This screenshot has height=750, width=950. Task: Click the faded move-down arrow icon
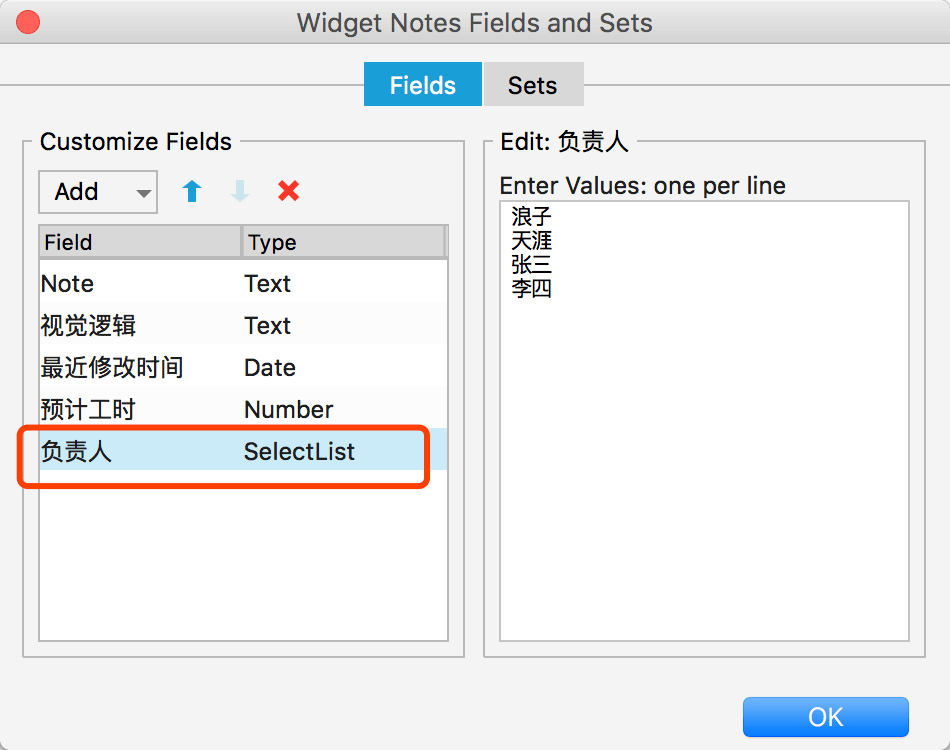pos(240,191)
